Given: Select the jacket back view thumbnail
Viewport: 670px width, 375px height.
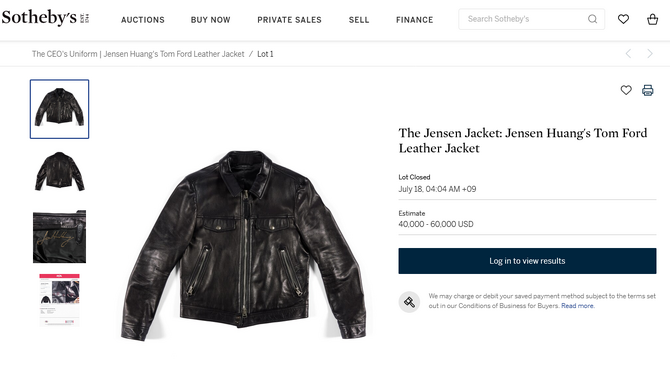Looking at the screenshot, I should [x=59, y=172].
